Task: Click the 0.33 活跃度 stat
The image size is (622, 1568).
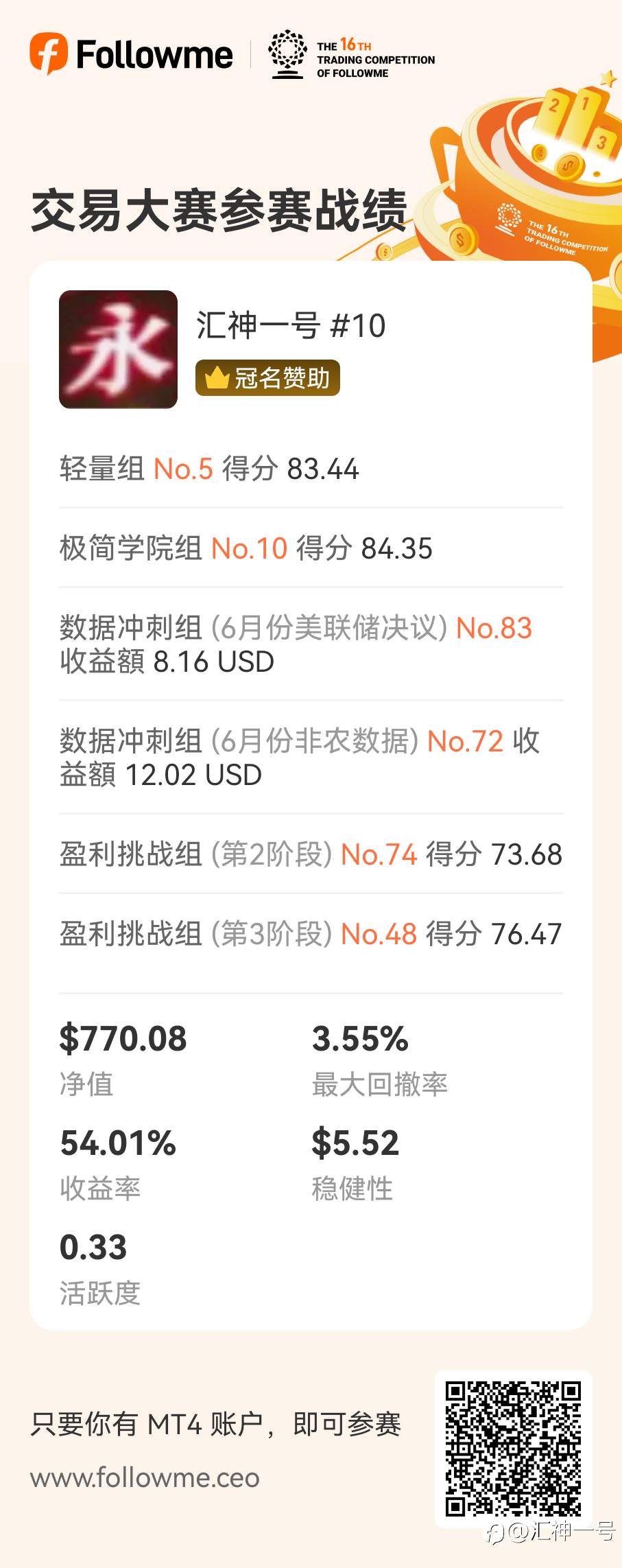Action: pos(93,1248)
